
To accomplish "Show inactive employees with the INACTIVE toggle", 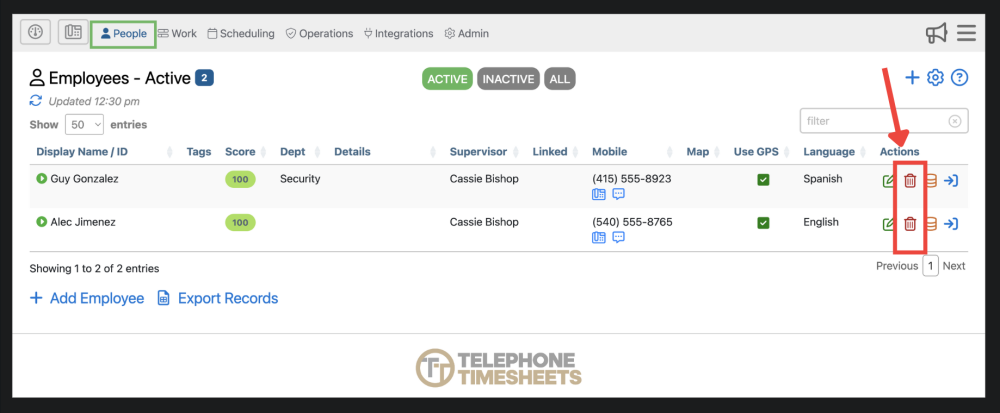I will (508, 79).
